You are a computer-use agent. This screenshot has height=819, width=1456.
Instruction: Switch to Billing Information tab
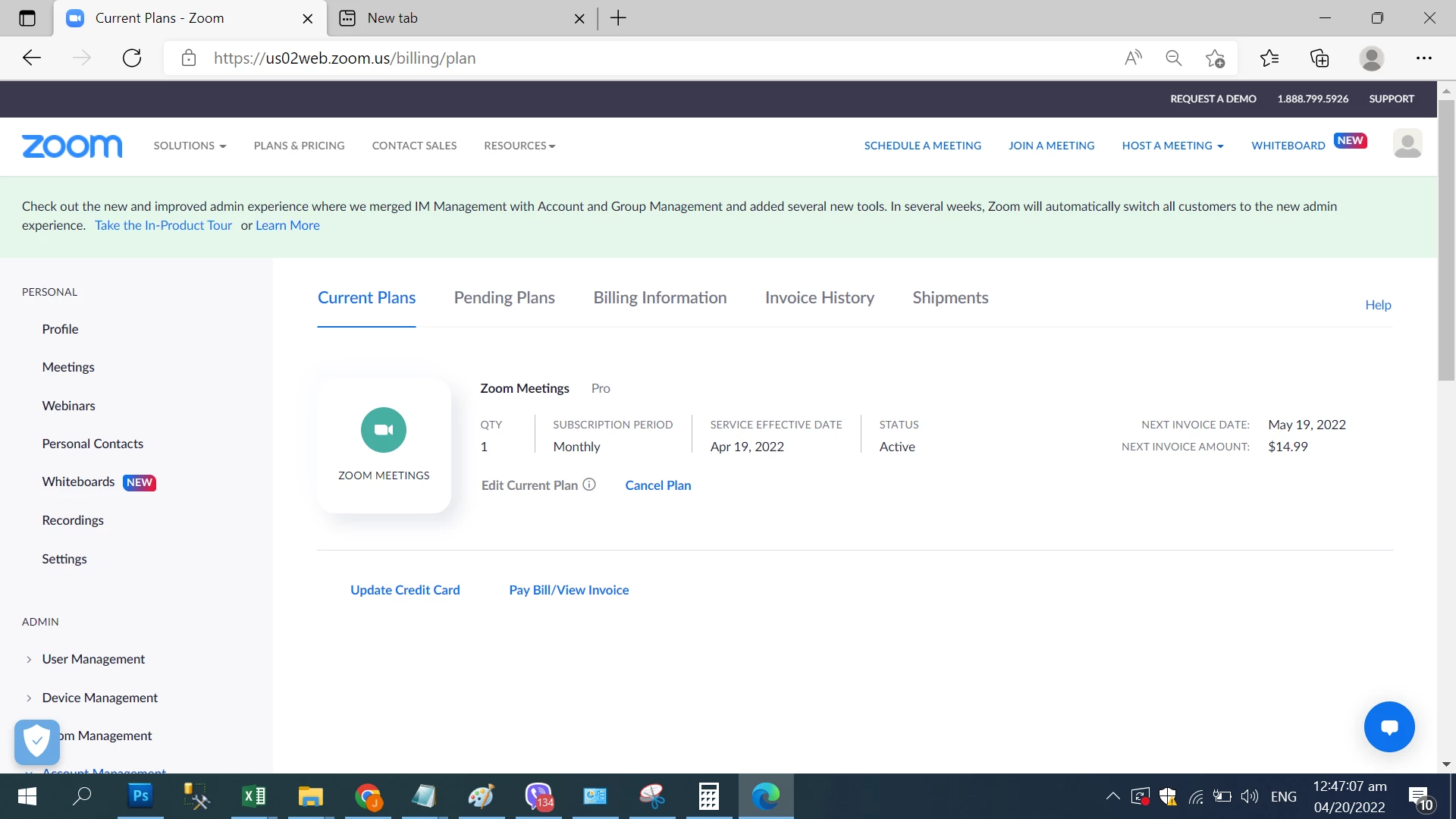click(x=660, y=298)
